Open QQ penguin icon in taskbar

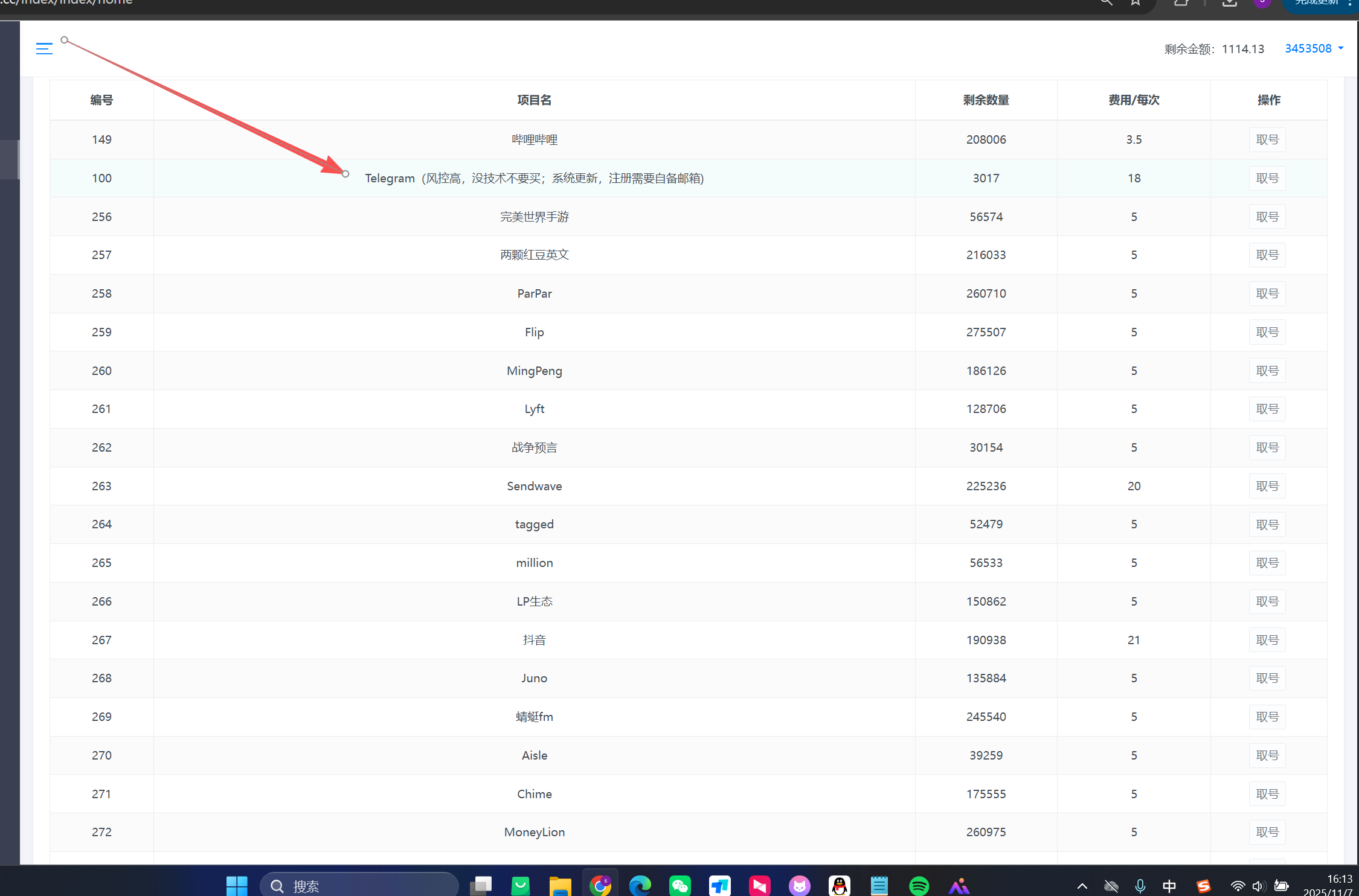point(839,886)
